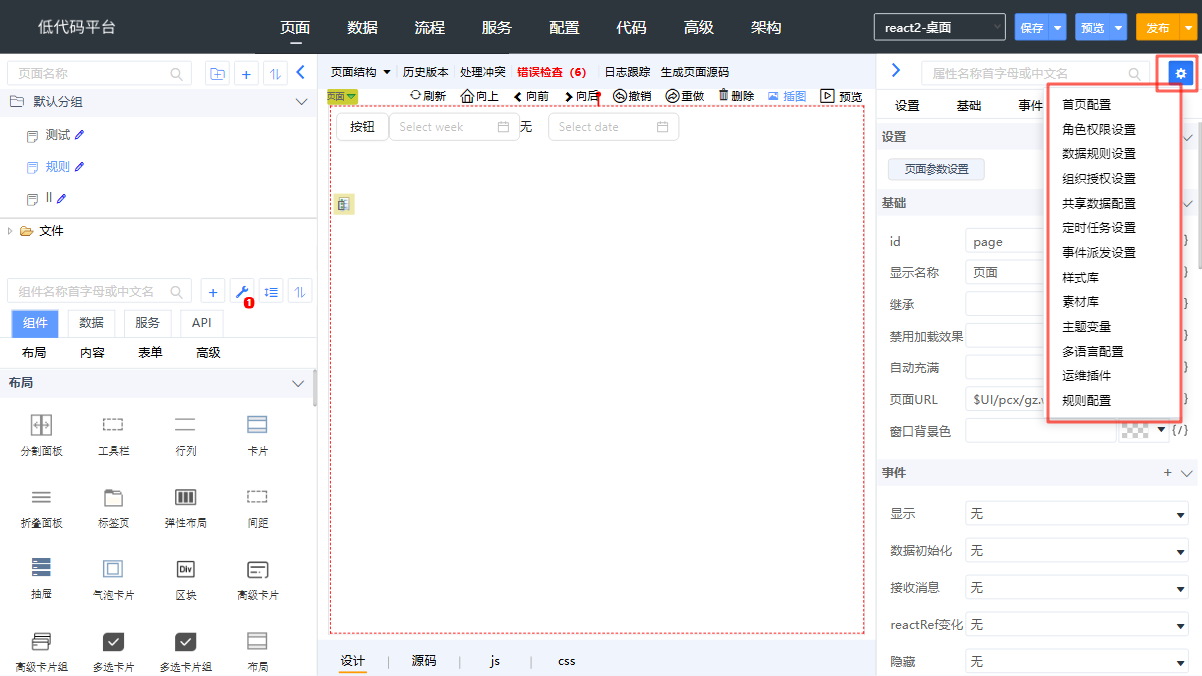Open the 页面结构 dropdown

coord(361,72)
